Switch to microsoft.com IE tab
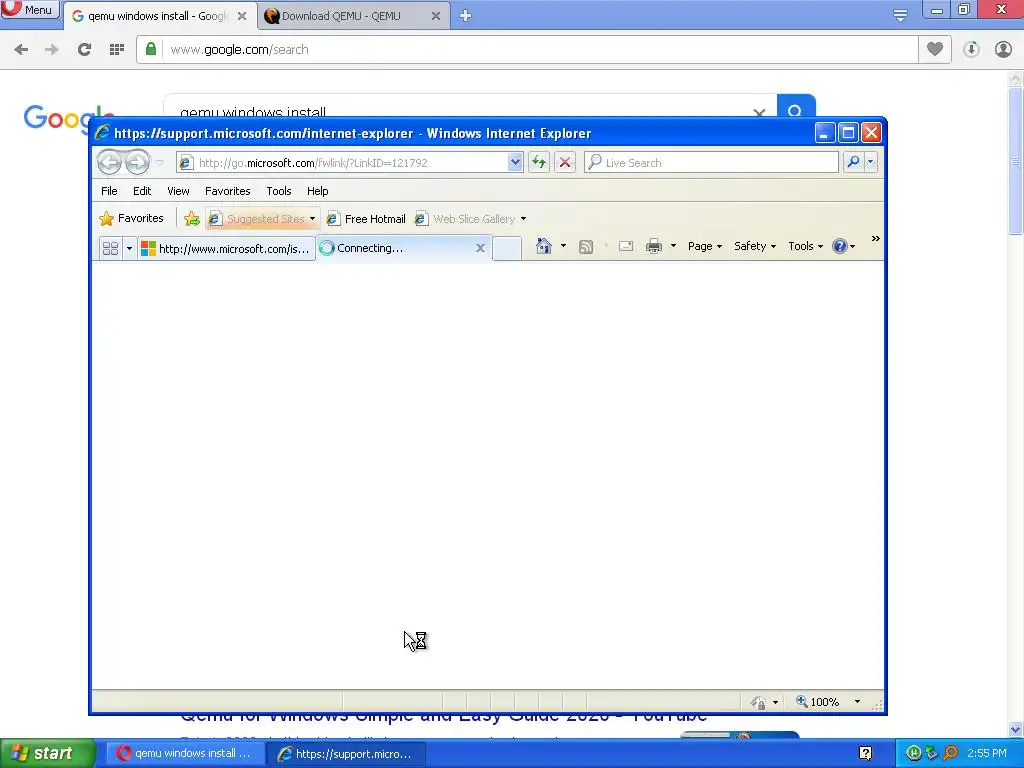The height and width of the screenshot is (768, 1024). [226, 248]
